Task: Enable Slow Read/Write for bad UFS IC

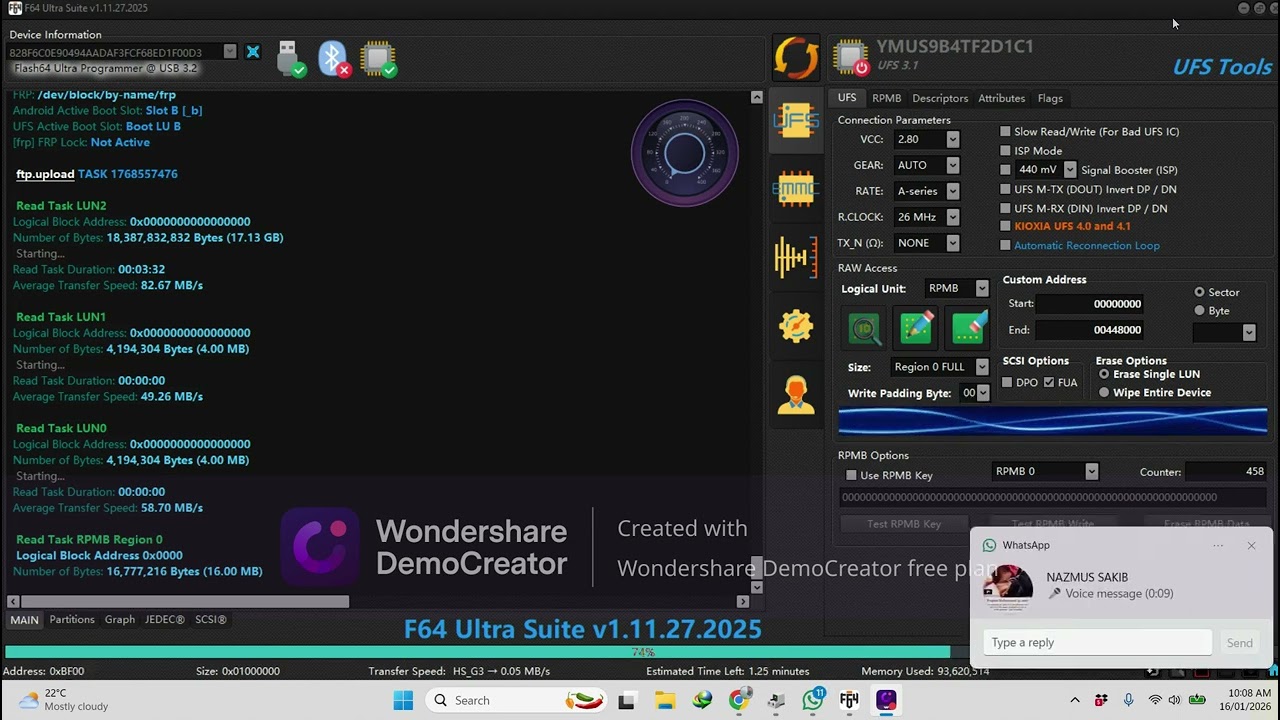Action: [1006, 131]
